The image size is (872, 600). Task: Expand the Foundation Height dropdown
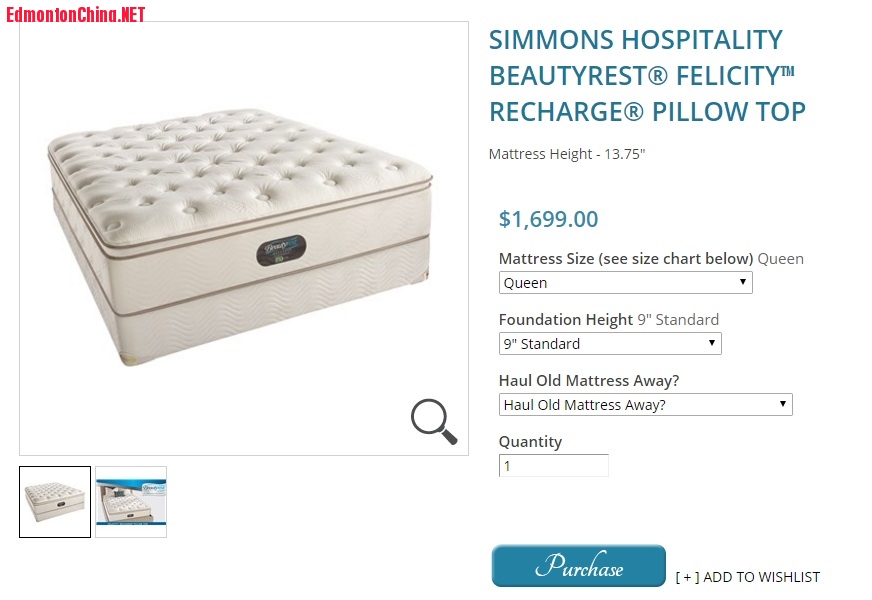coord(610,344)
